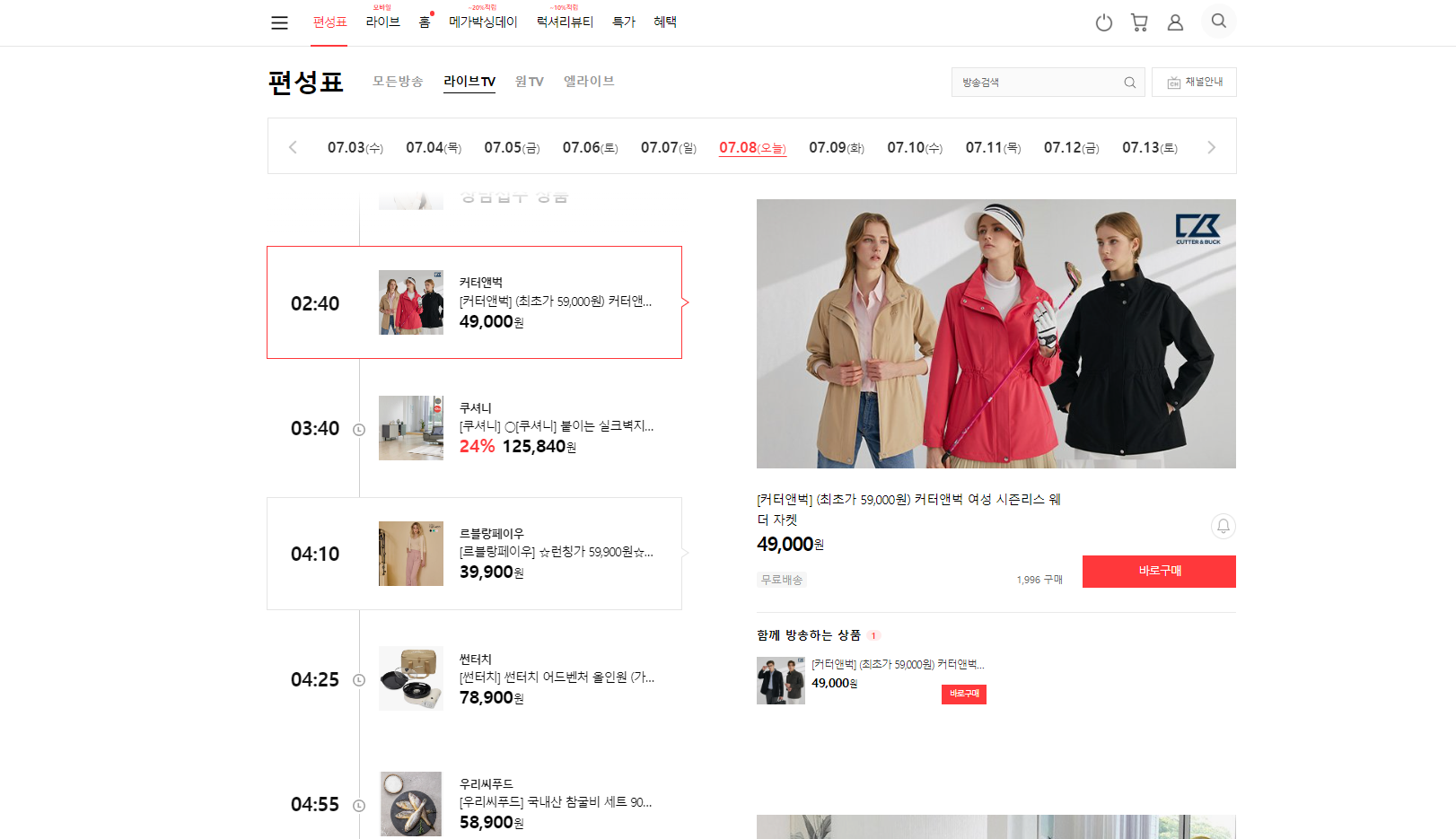Click the 편성표 page heading

pos(306,83)
